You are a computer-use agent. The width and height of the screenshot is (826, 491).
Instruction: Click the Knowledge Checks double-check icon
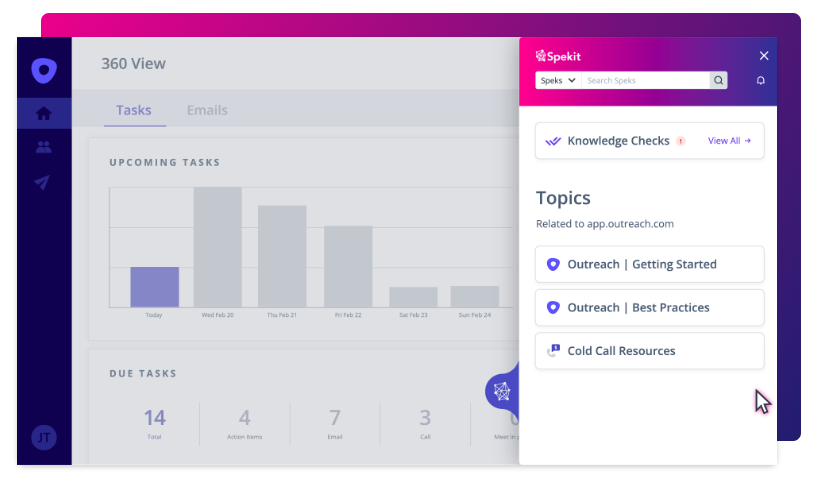coord(553,141)
